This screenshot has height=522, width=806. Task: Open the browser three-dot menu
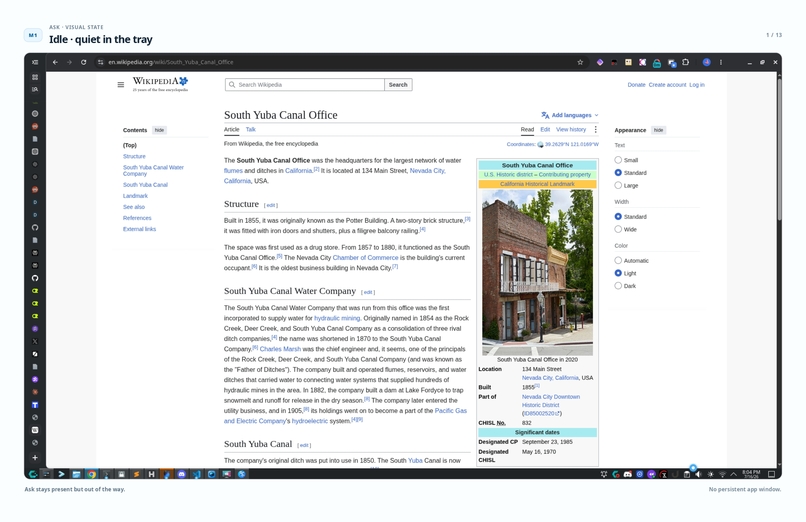click(721, 62)
